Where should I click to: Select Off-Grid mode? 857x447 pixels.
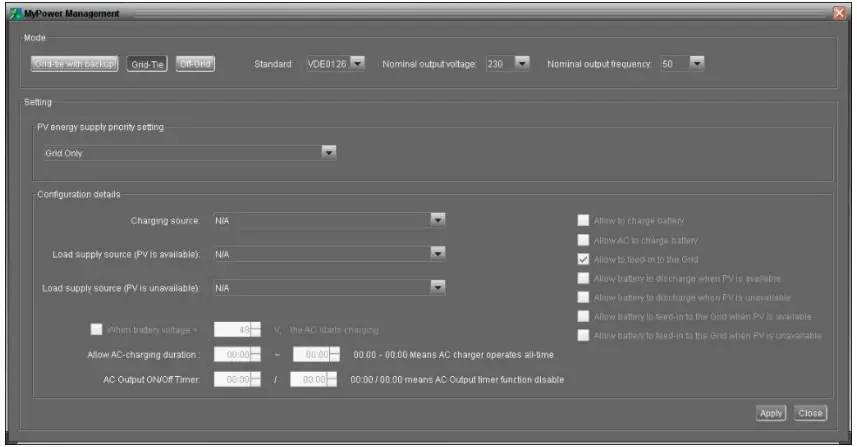coord(195,64)
